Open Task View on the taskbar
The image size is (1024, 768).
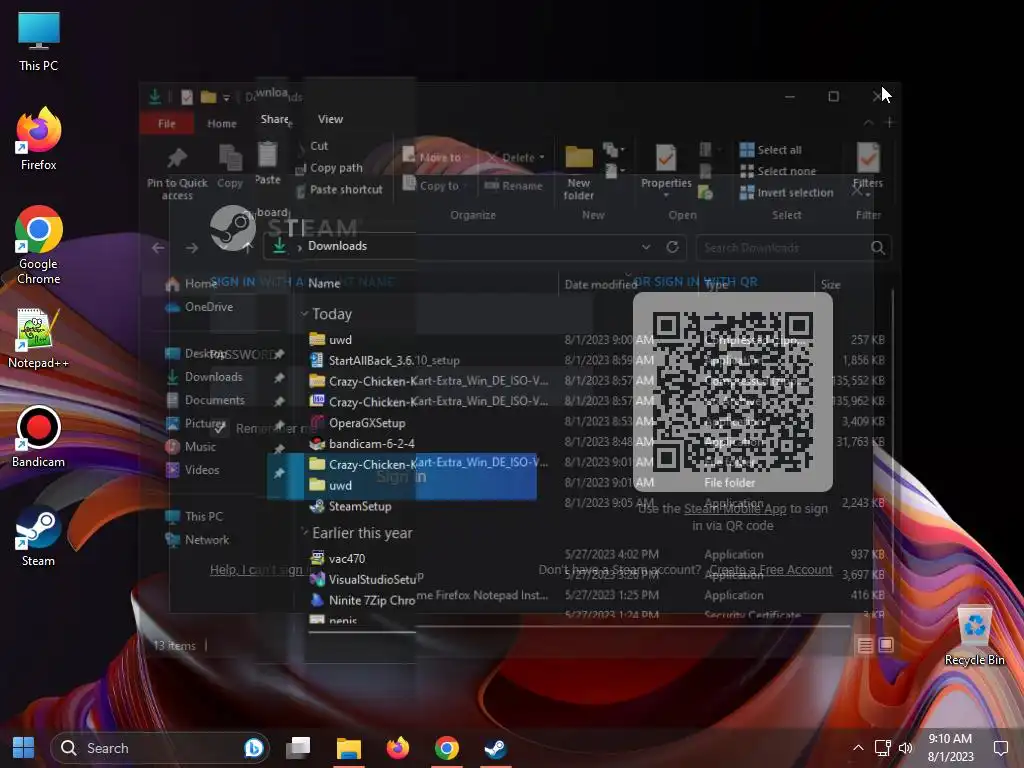298,748
